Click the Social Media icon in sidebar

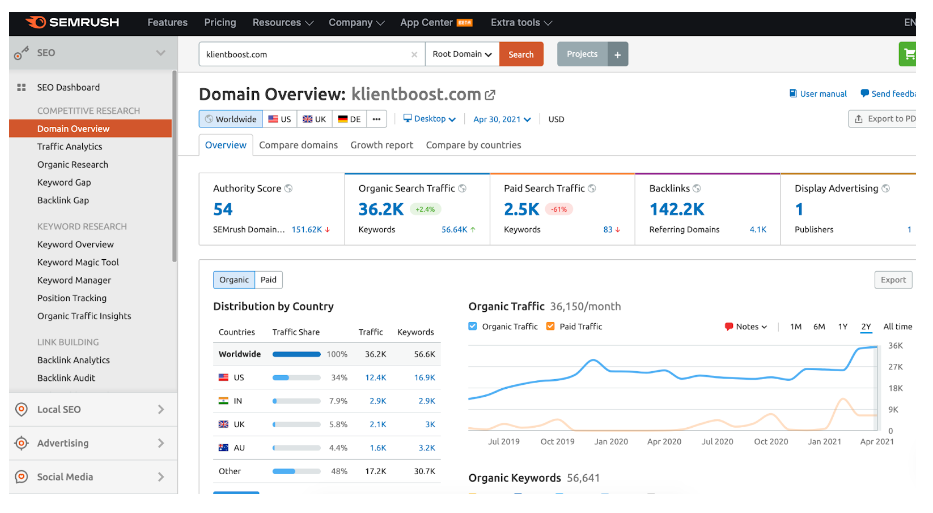click(21, 477)
